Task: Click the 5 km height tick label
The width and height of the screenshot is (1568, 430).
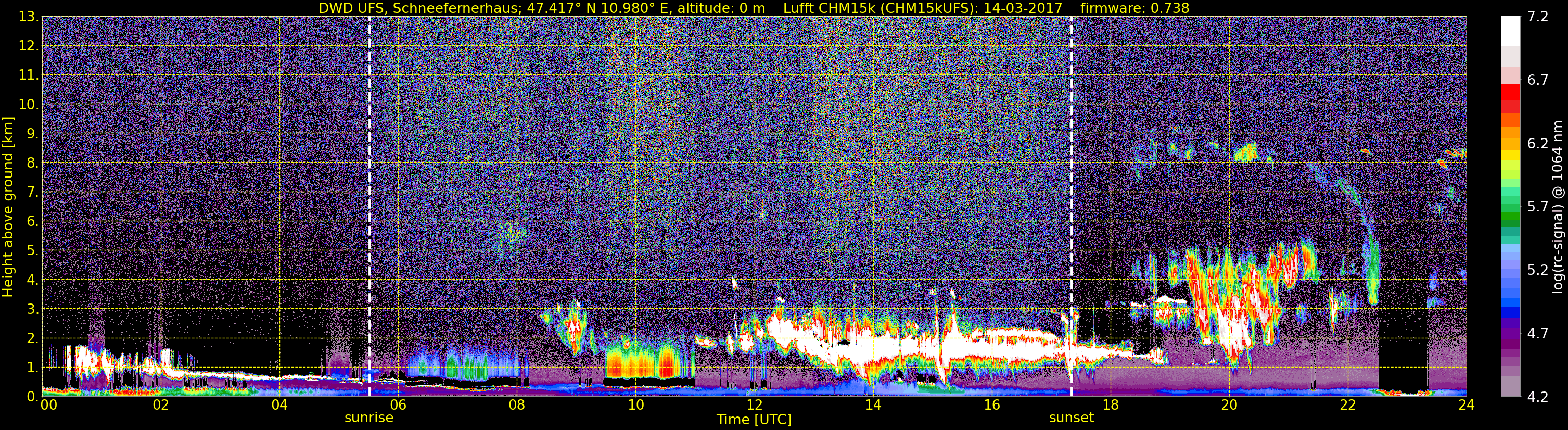Action: coord(33,251)
